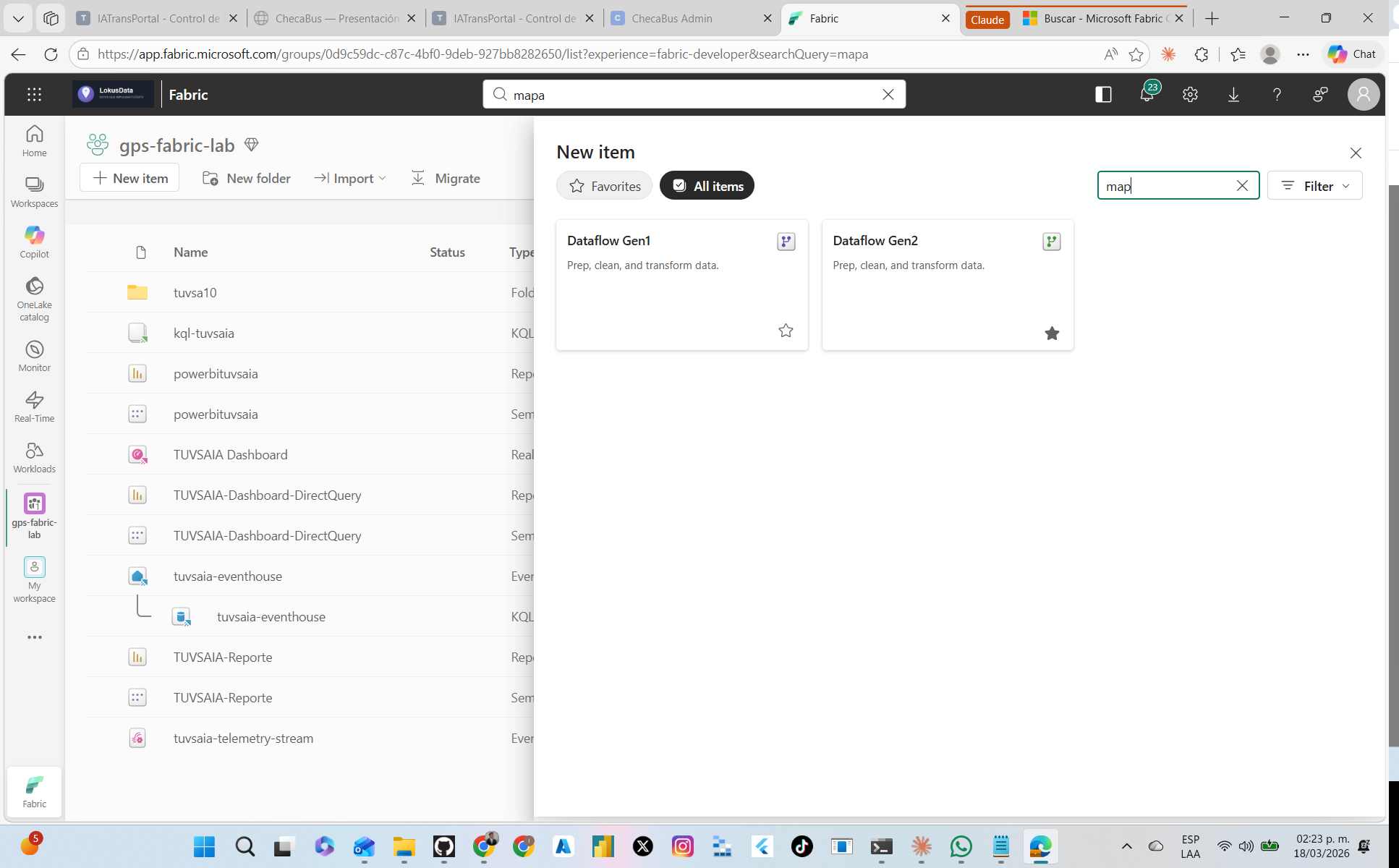Add Dataflow Gen1 to favorites star
Screen dimensions: 1399x868
pyautogui.click(x=786, y=331)
